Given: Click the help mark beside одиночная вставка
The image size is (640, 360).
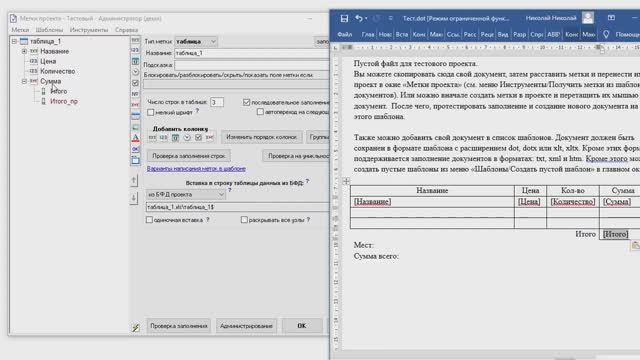Looking at the screenshot, I should pyautogui.click(x=207, y=220).
